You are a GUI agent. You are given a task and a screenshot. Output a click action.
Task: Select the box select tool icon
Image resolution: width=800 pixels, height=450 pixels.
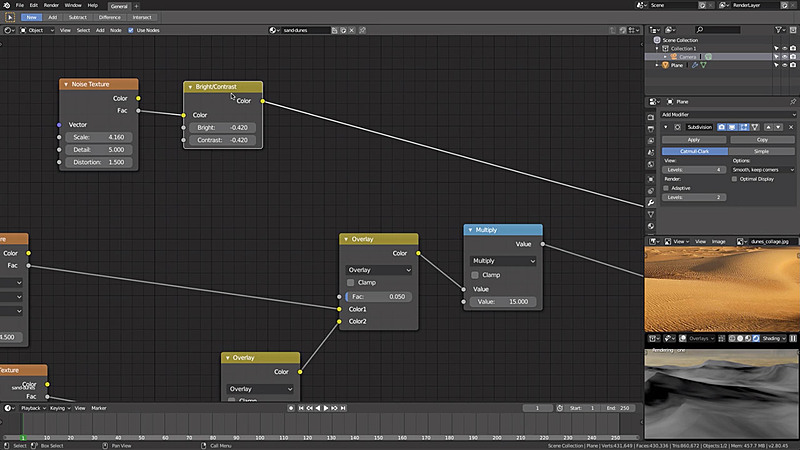pos(10,17)
